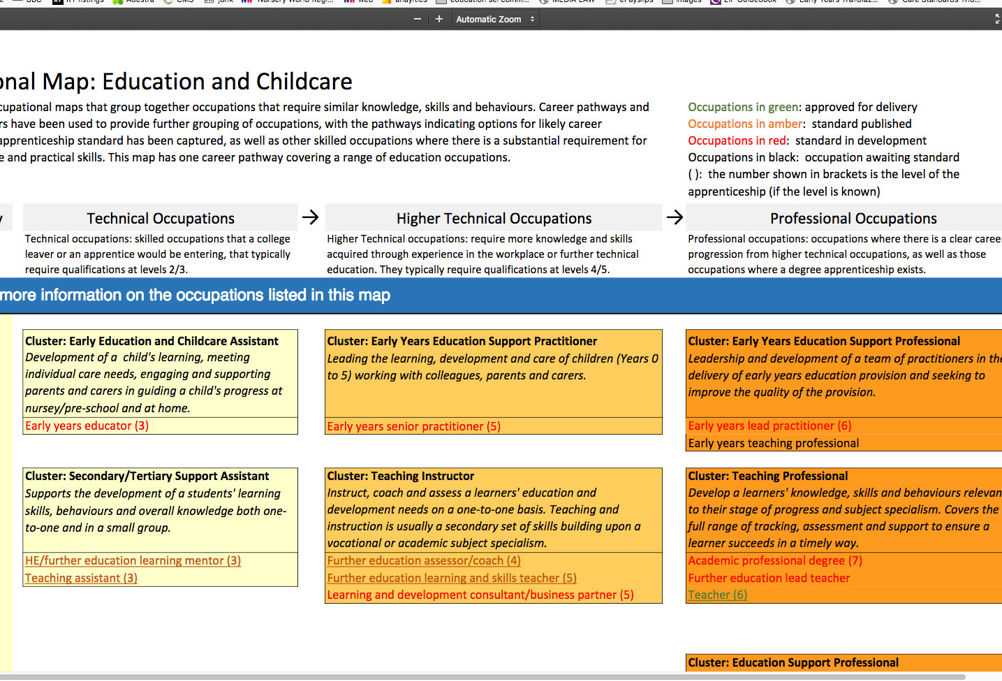
Task: Follow the Further education assessor/coach (4) link
Action: [x=424, y=560]
